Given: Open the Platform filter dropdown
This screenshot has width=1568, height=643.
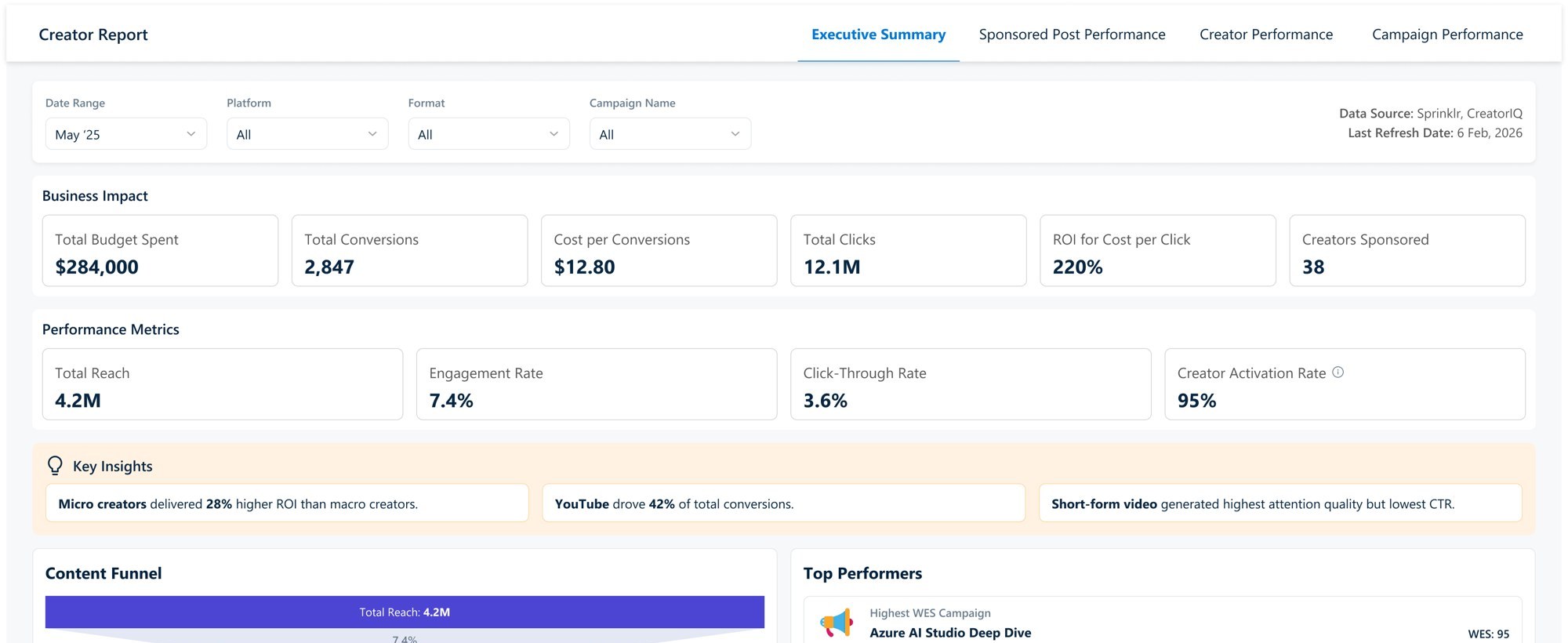Looking at the screenshot, I should [x=307, y=134].
